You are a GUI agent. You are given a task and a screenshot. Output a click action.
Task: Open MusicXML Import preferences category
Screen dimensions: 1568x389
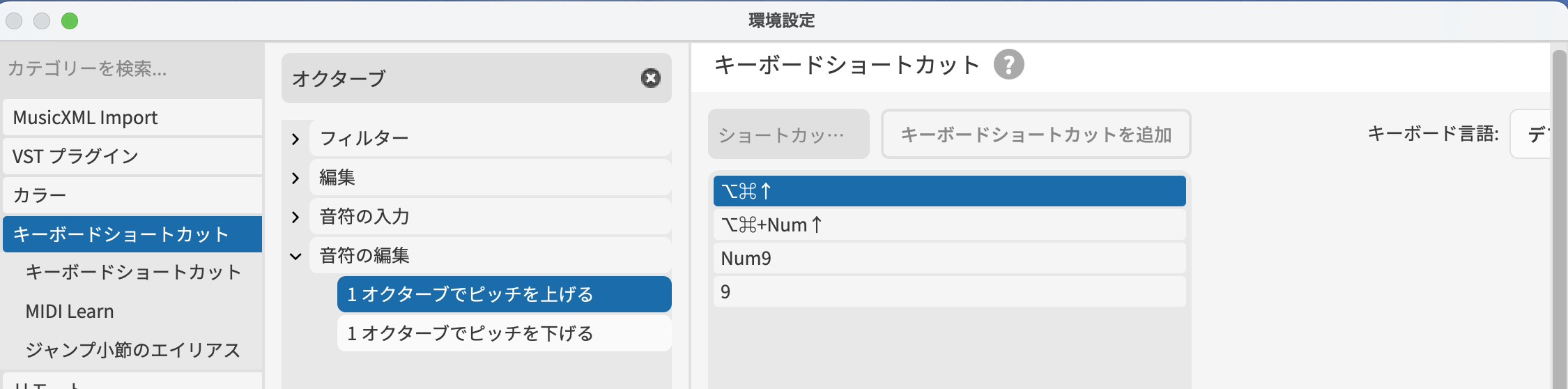click(132, 117)
